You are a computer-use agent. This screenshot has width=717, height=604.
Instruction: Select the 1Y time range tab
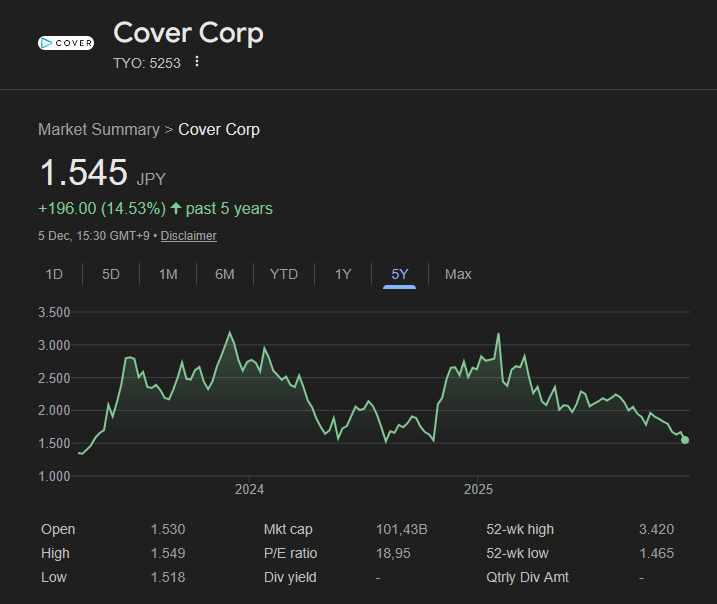[x=343, y=274]
